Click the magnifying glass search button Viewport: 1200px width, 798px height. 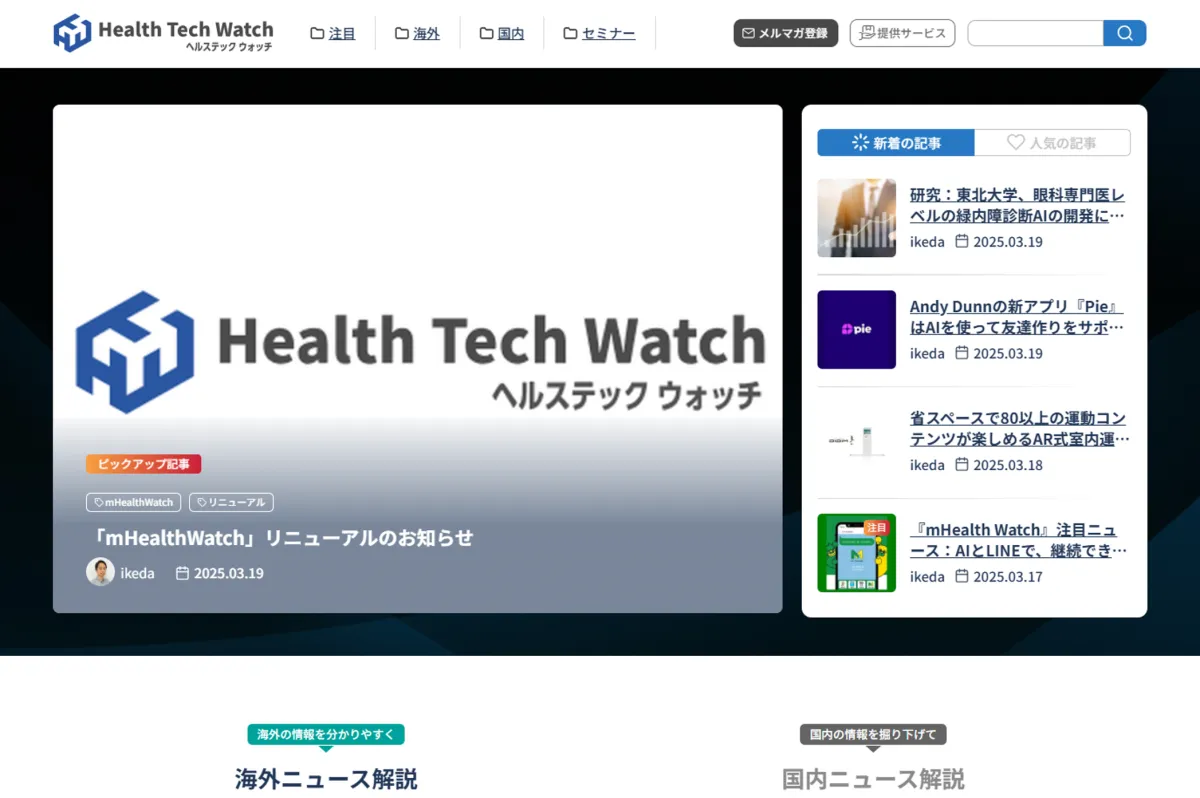1124,33
